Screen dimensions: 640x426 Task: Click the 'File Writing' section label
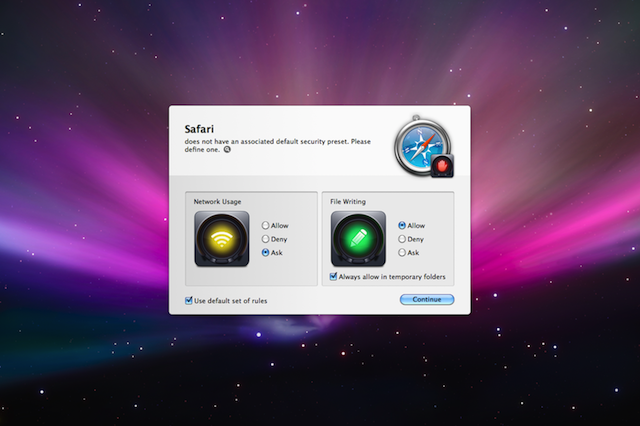click(x=349, y=202)
